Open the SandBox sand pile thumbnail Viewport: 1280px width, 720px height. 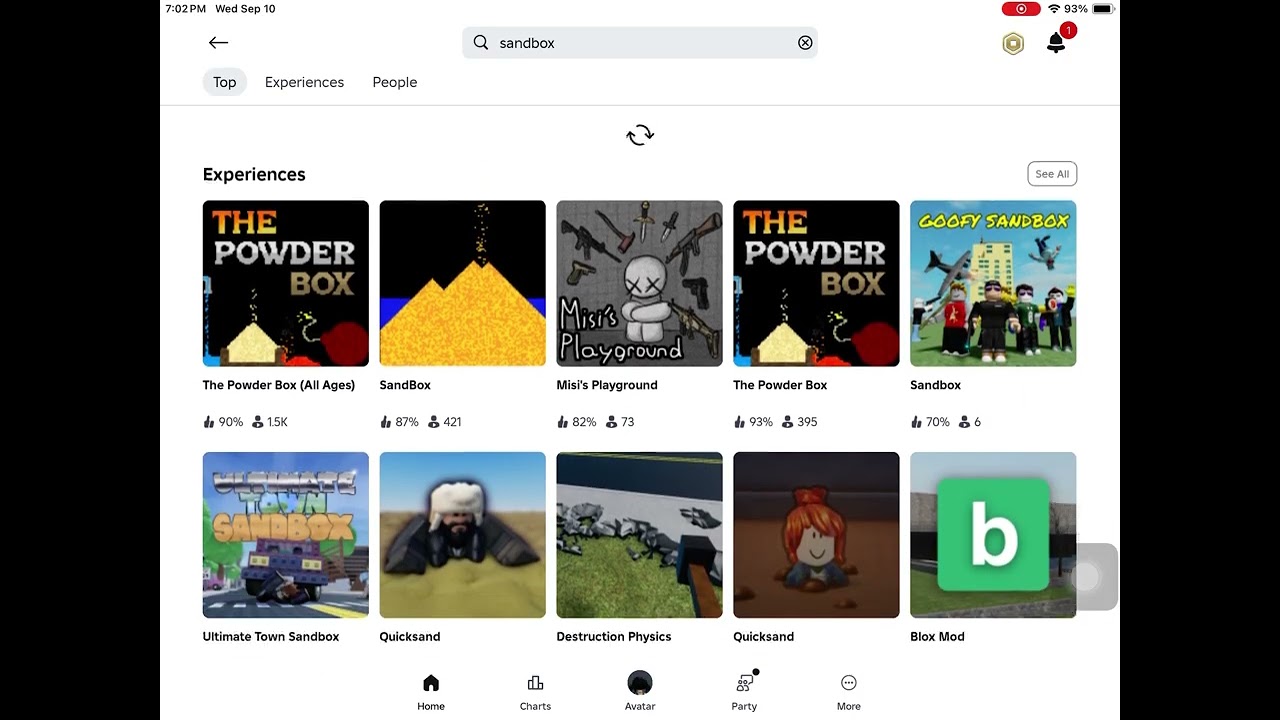(x=463, y=283)
